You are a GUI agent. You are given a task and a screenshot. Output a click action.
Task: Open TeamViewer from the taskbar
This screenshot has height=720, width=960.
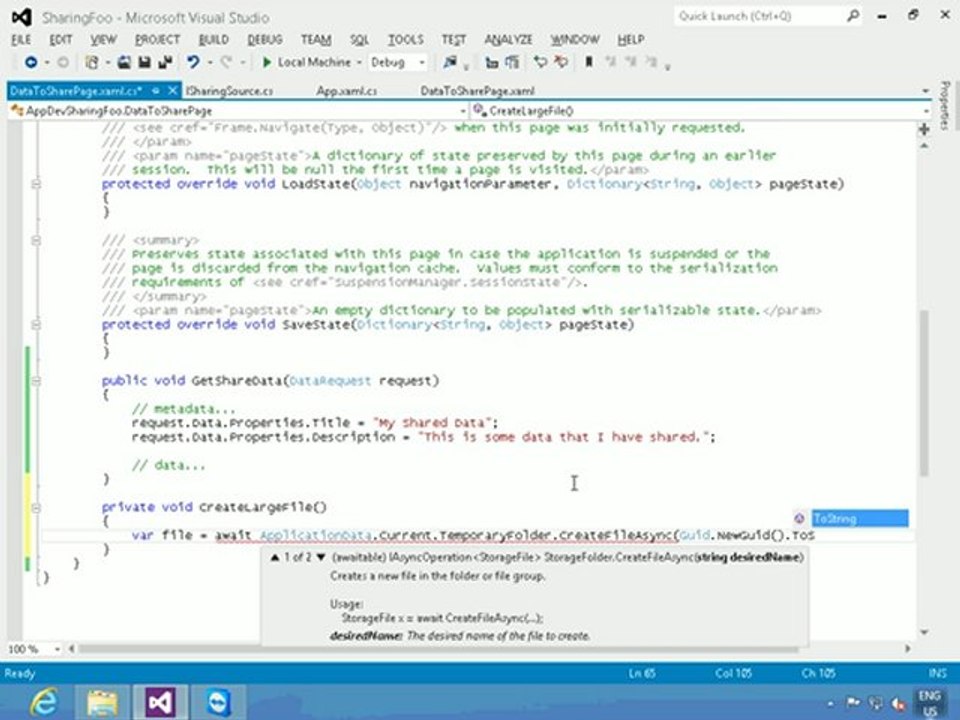tap(219, 702)
